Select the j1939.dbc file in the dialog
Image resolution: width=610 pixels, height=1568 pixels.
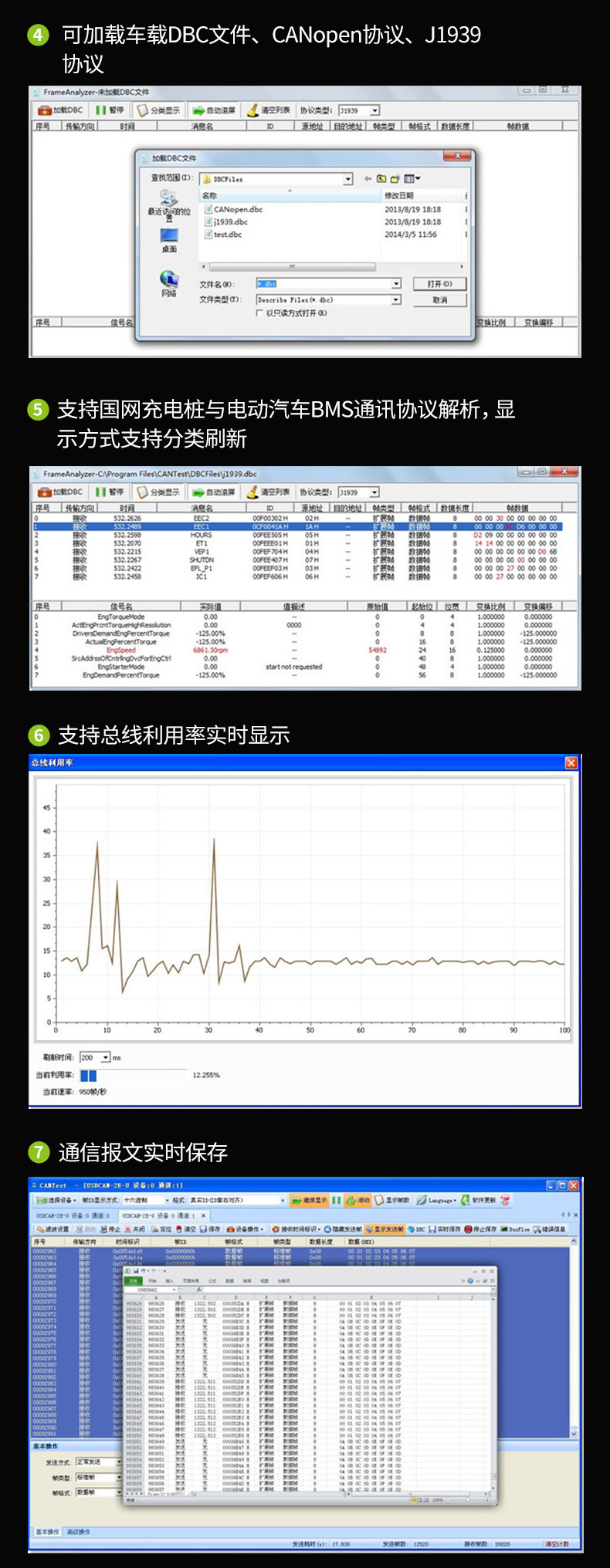coord(226,221)
